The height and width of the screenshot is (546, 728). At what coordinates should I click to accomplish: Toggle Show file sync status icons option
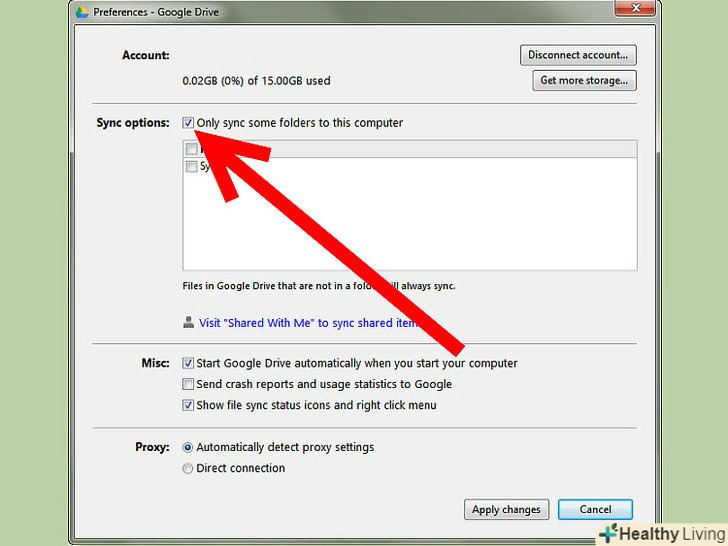188,405
